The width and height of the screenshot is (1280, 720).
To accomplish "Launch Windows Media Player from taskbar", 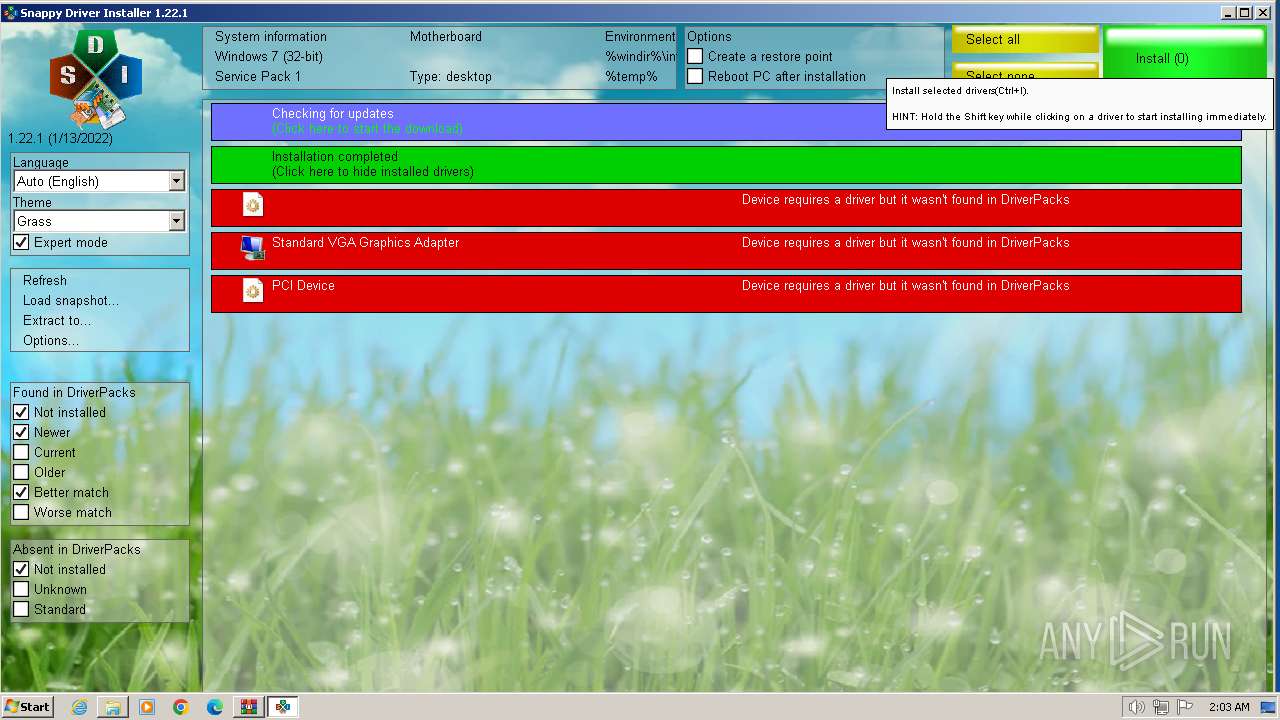I will [x=147, y=707].
